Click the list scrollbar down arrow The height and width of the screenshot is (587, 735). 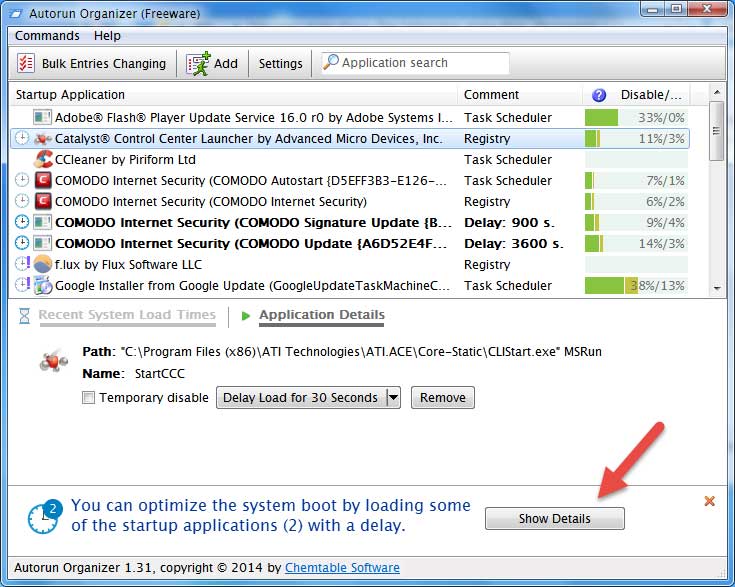tap(717, 288)
